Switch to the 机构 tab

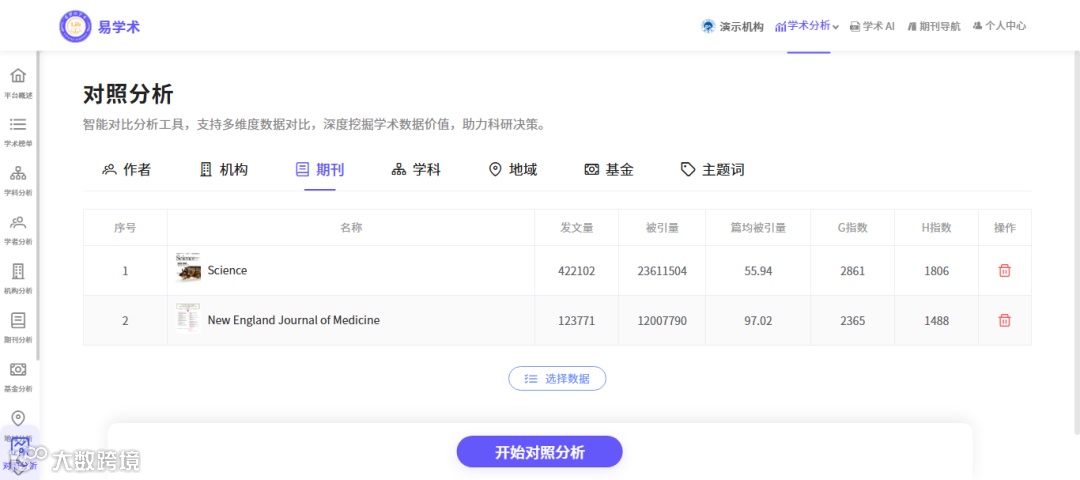pyautogui.click(x=224, y=169)
